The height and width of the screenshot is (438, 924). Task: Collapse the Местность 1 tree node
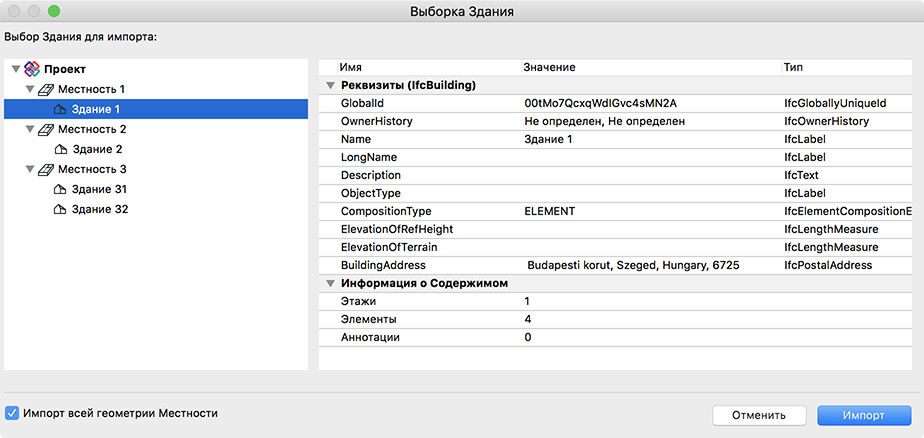[30, 89]
